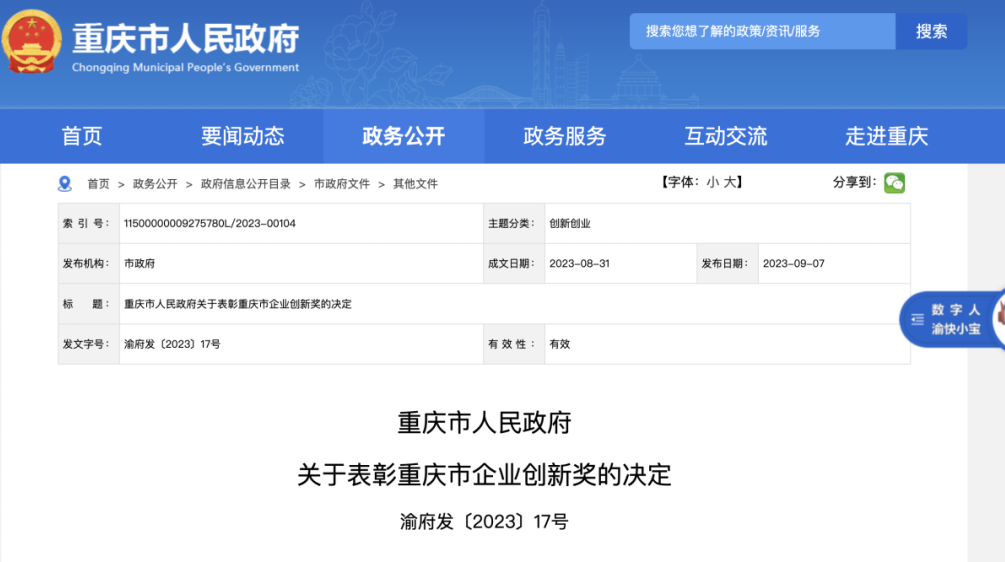Set font size to 大
This screenshot has width=1005, height=562.
(730, 183)
